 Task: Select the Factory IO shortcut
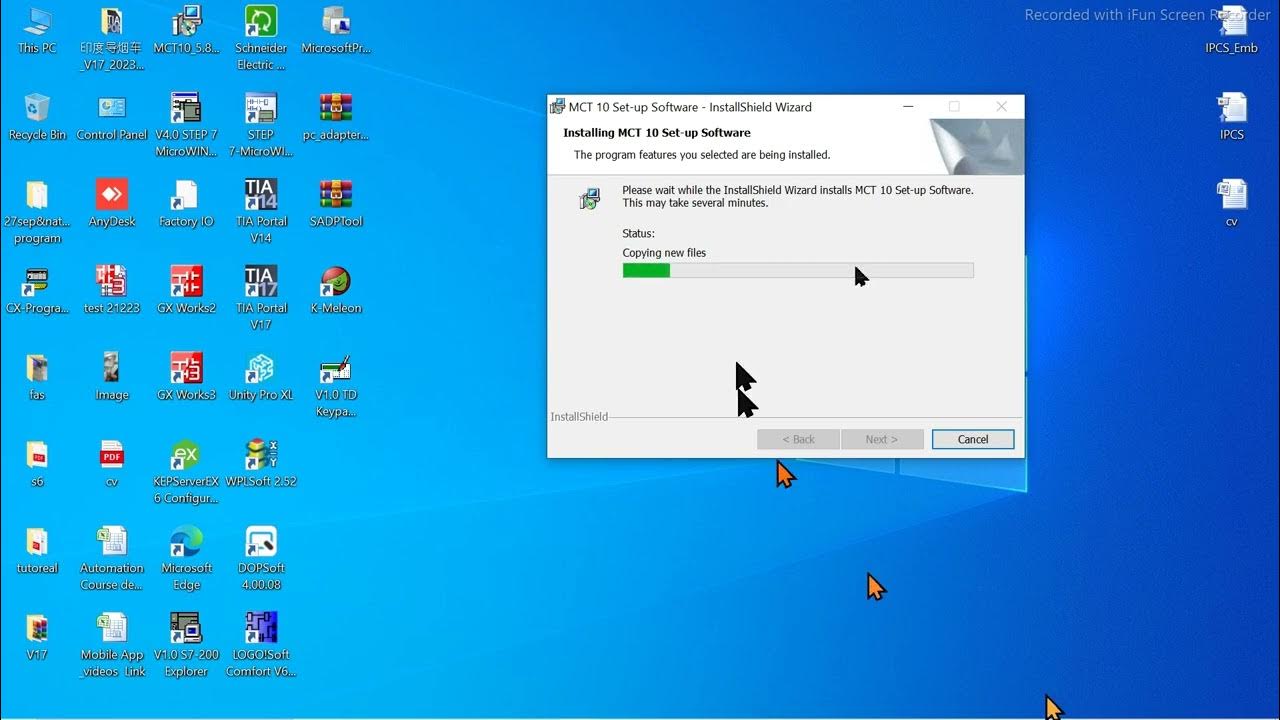pos(187,204)
